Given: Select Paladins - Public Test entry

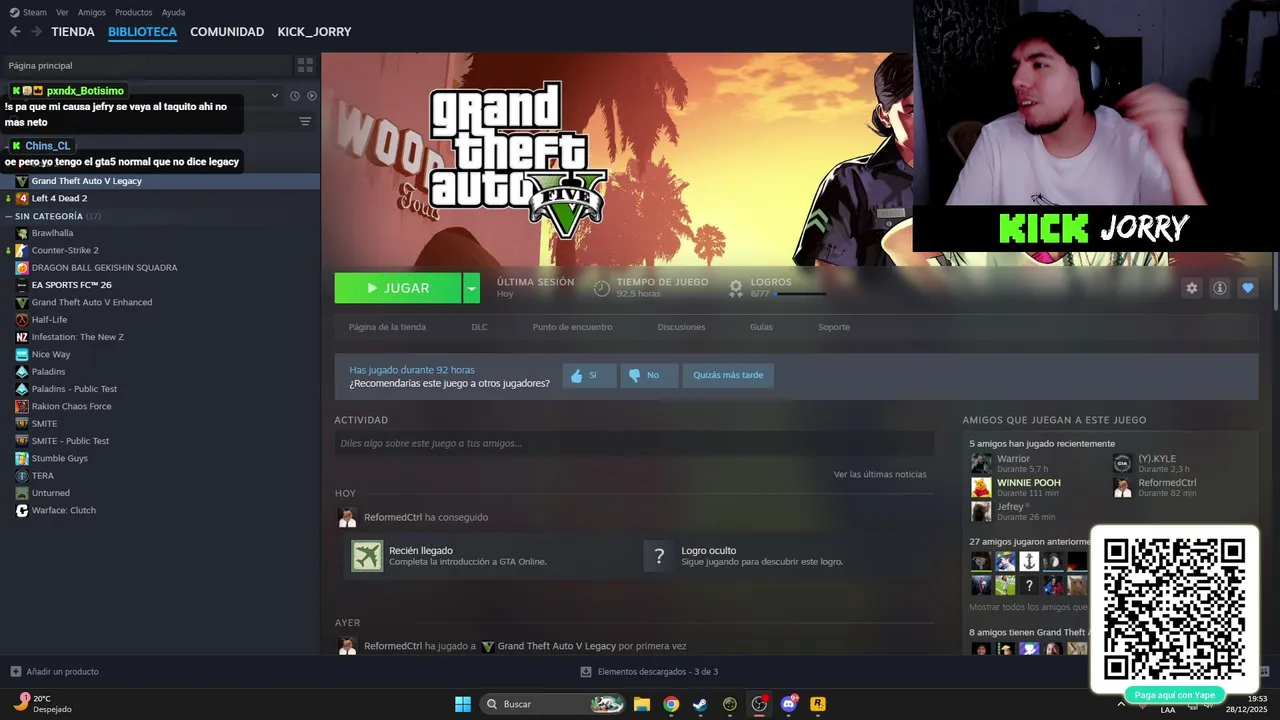Looking at the screenshot, I should pos(74,389).
